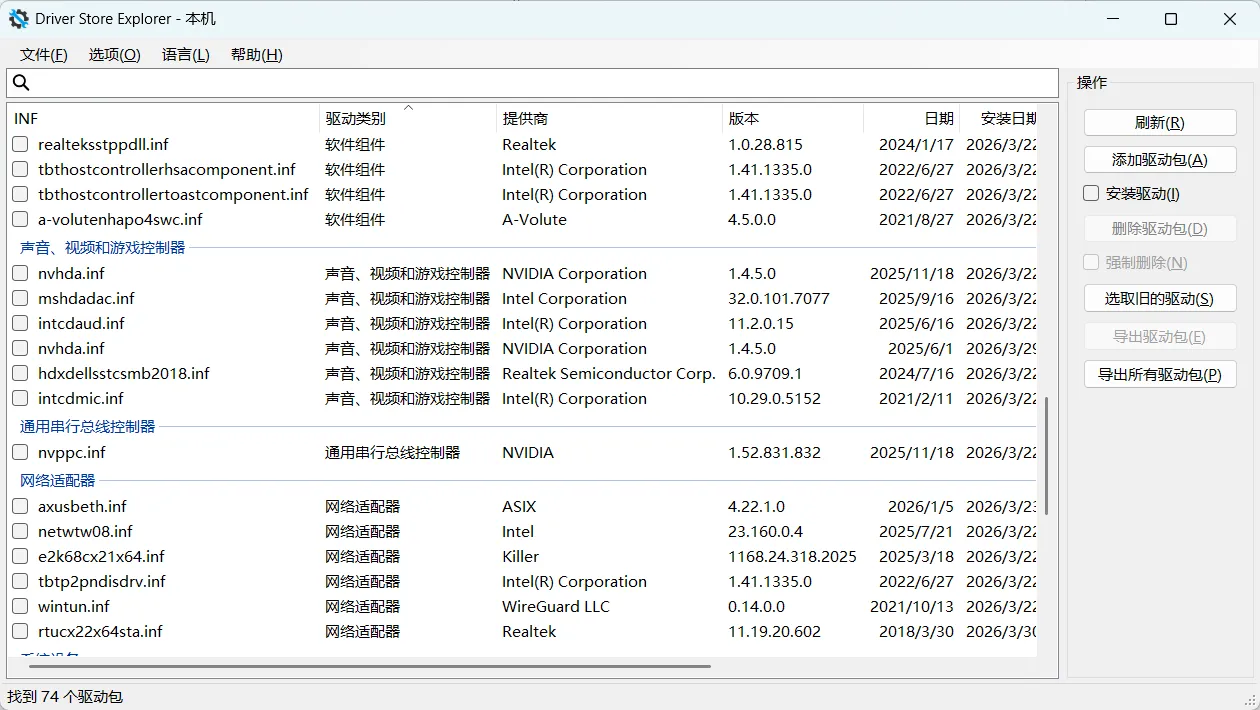Select the rtucx22x64sta.inf row text
This screenshot has width=1260, height=710.
[100, 632]
